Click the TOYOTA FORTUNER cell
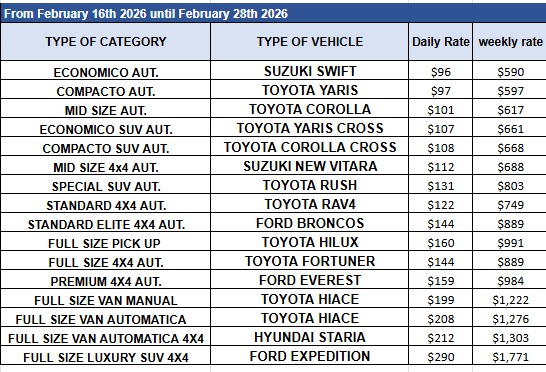Viewport: 546px width, 372px height. [310, 261]
